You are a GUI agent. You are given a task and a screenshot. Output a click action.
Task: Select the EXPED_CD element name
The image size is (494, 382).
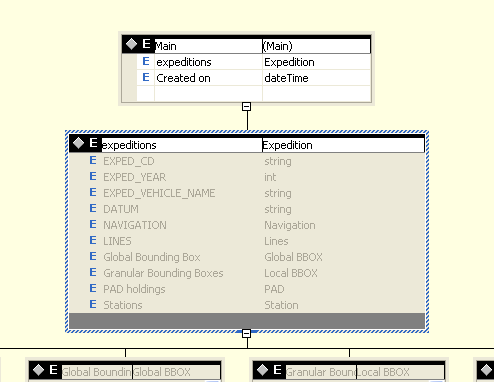129,161
